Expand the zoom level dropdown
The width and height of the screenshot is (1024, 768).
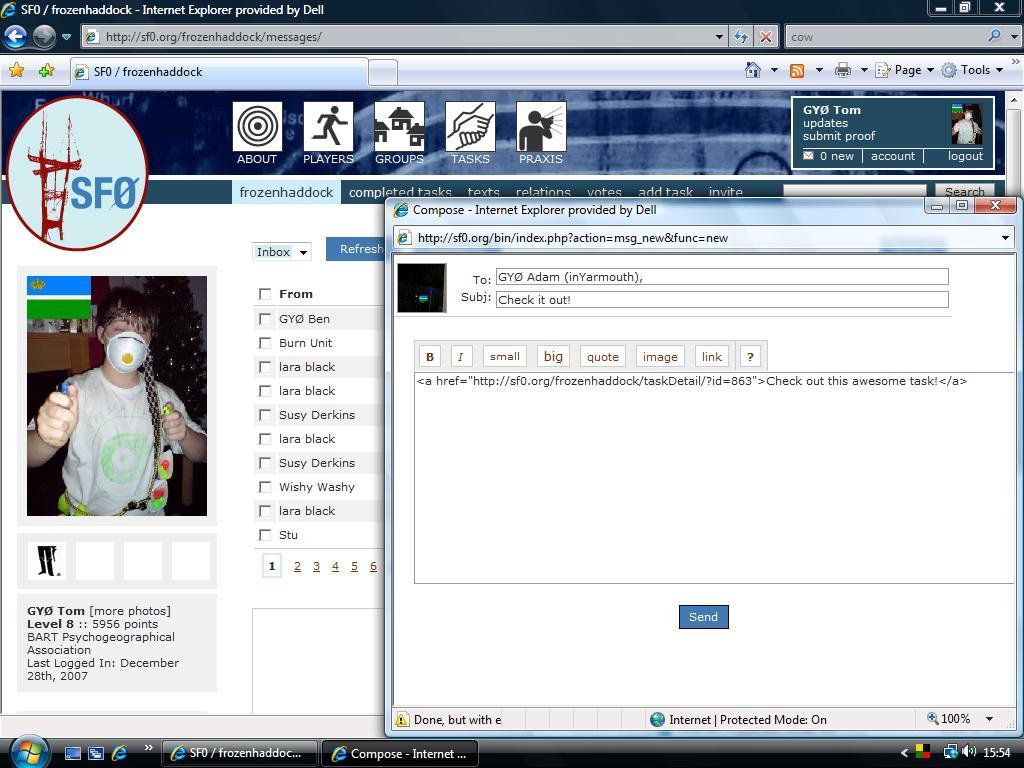click(x=989, y=719)
